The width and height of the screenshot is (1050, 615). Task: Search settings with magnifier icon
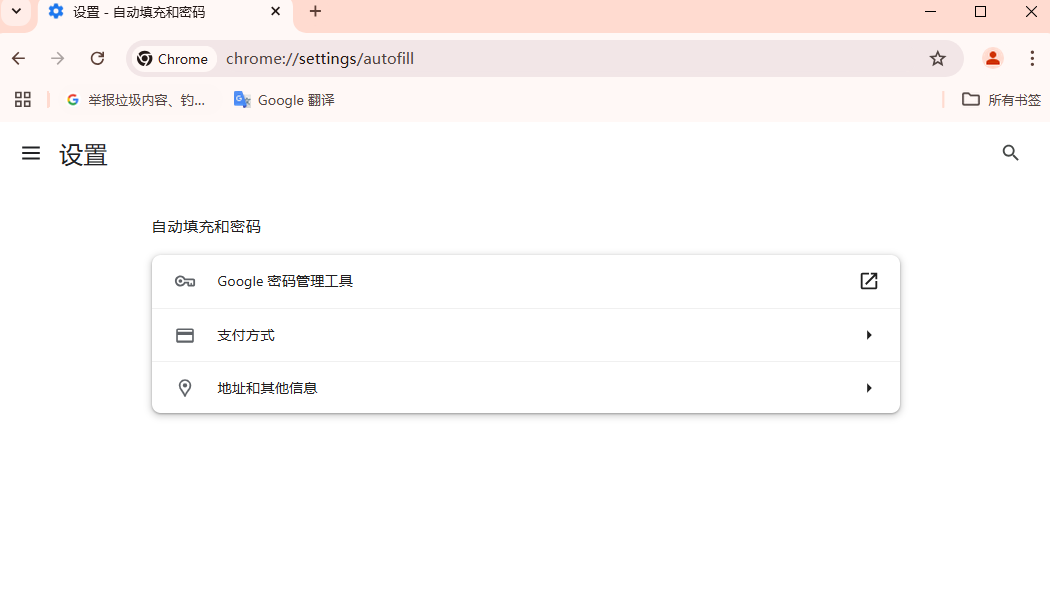tap(1010, 153)
